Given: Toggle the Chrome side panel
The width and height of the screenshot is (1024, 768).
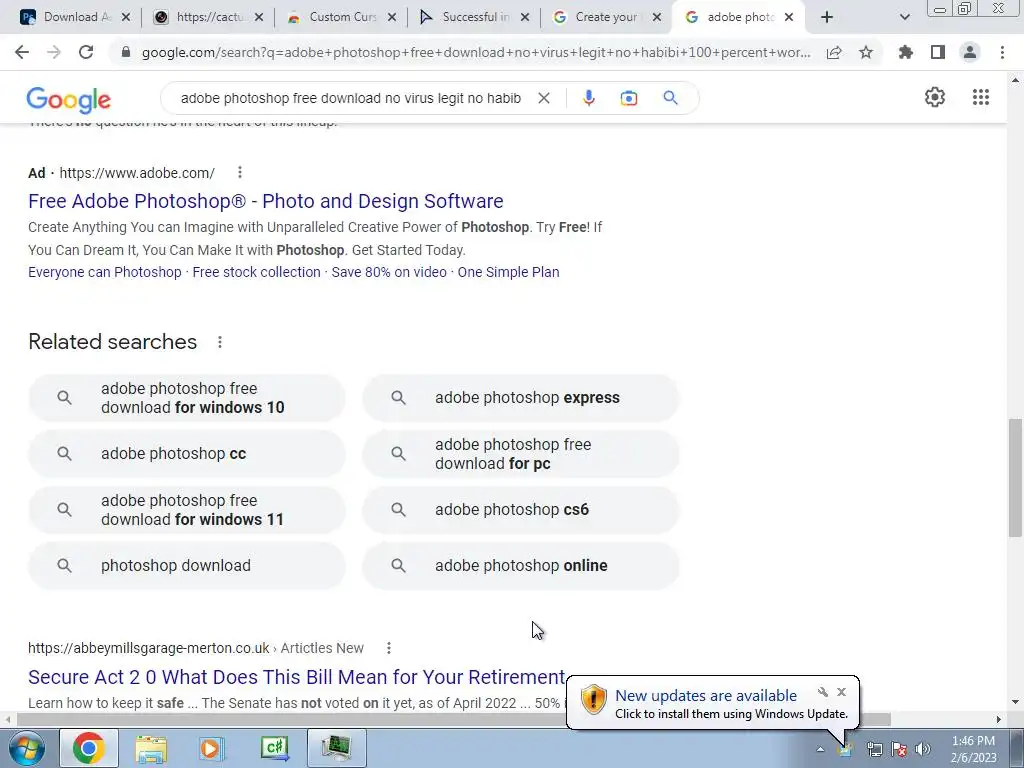Looking at the screenshot, I should pyautogui.click(x=938, y=52).
